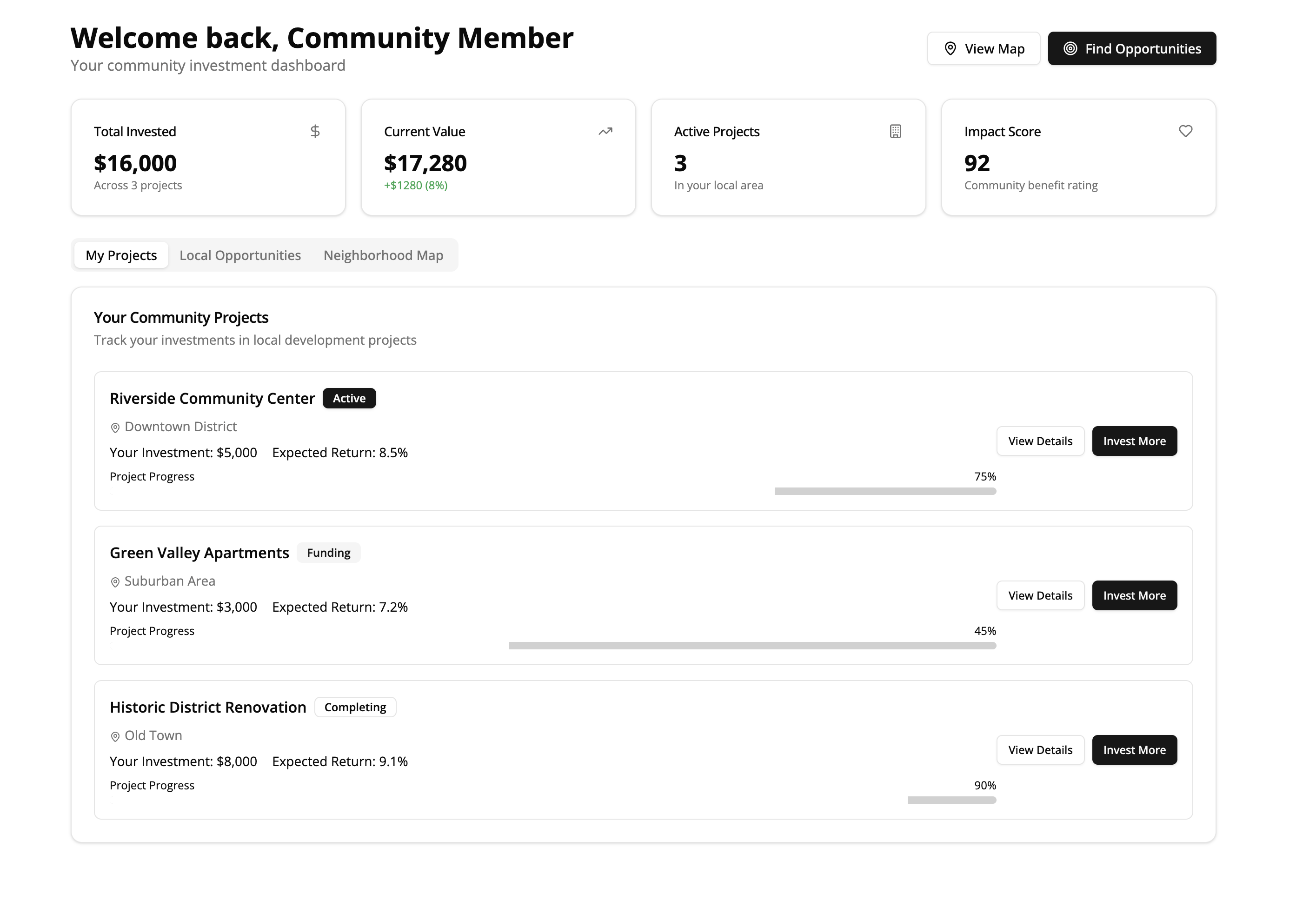Invest More in Green Valley Apartments
Viewport: 1316px width, 908px height.
(x=1134, y=596)
